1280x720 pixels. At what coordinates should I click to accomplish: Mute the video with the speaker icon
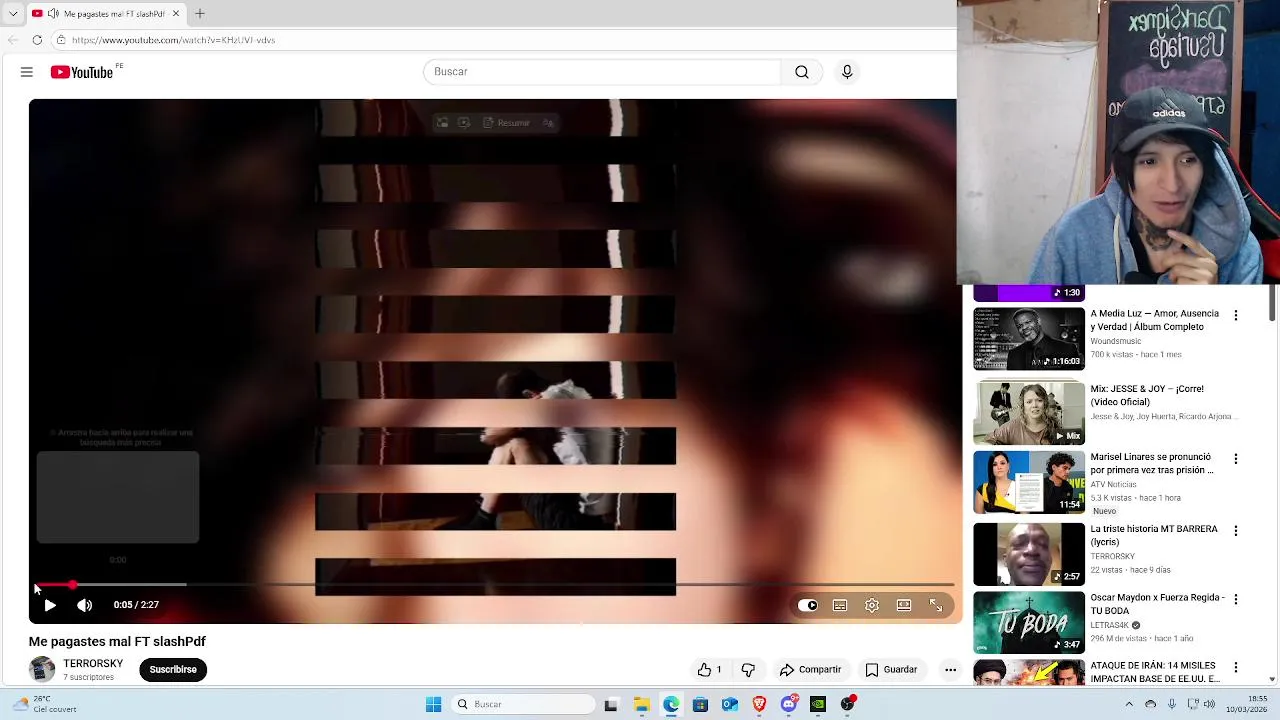85,605
